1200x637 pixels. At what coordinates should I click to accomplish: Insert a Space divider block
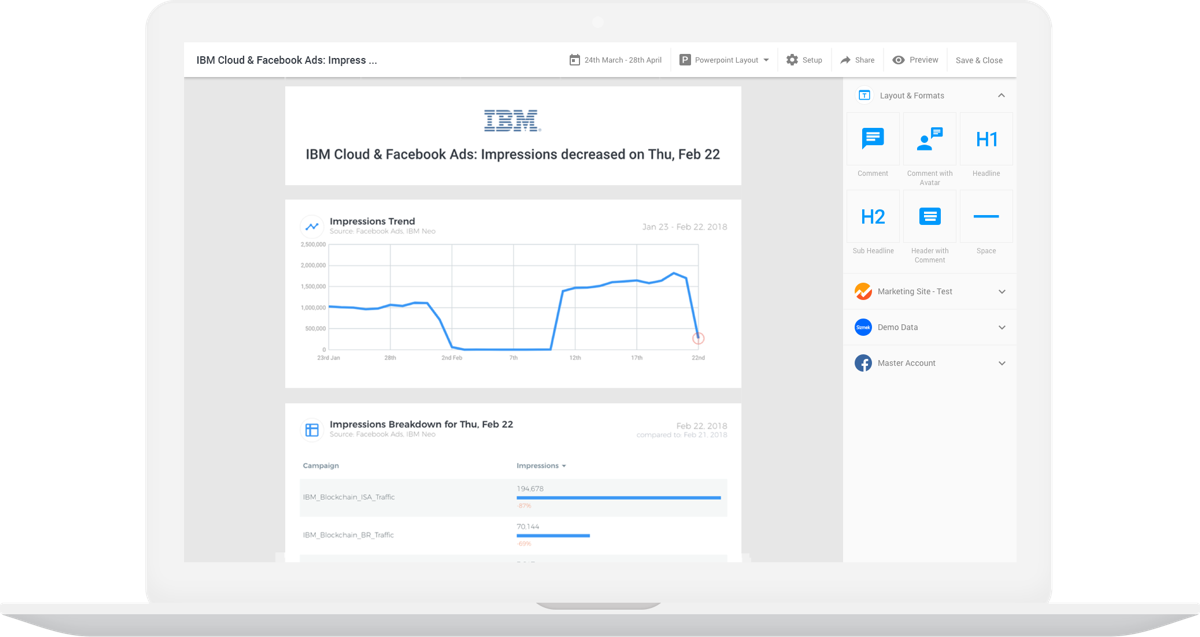click(x=986, y=216)
